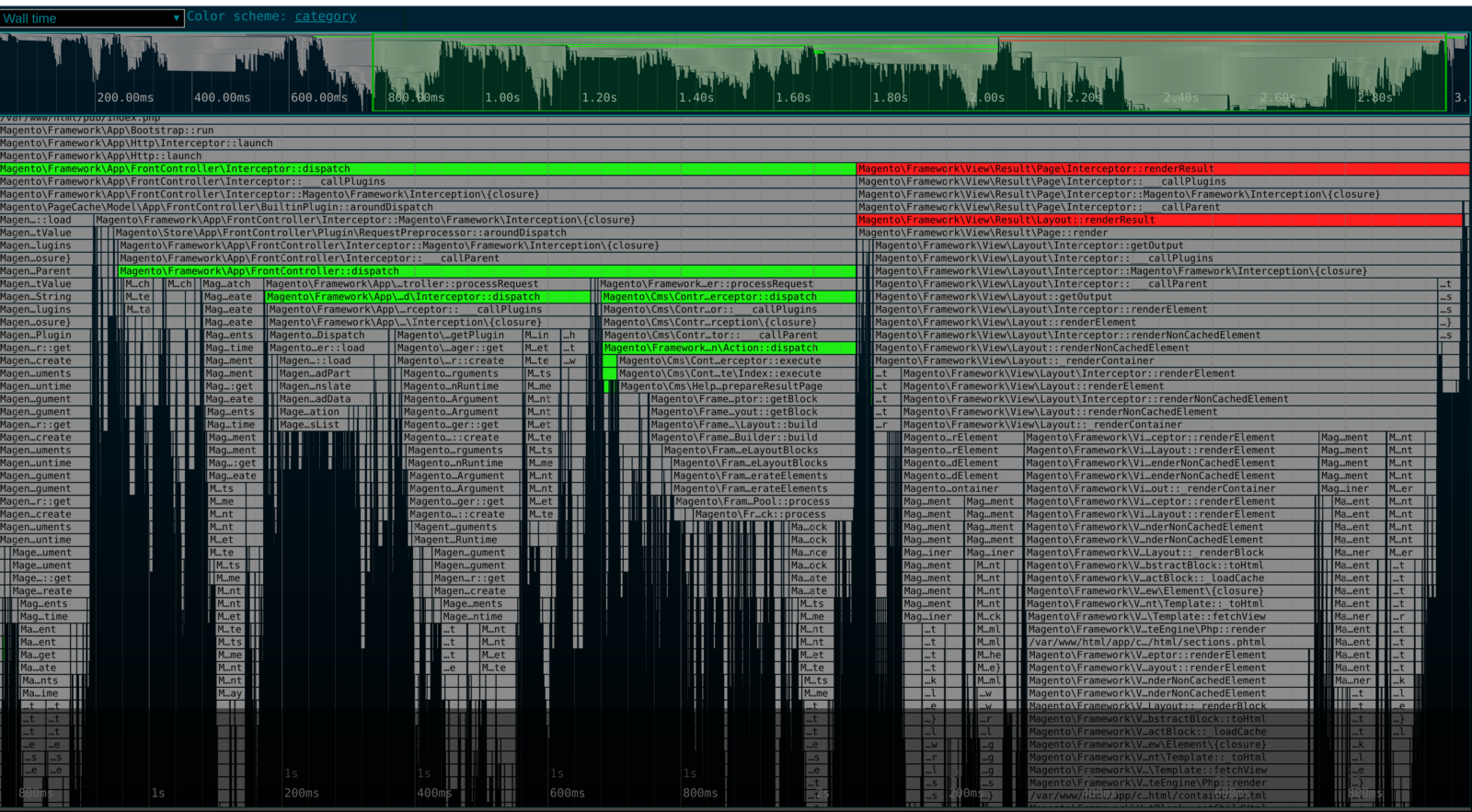Click the red Page\Interceptor::renderResult frame
This screenshot has height=812, width=1472.
(1164, 169)
